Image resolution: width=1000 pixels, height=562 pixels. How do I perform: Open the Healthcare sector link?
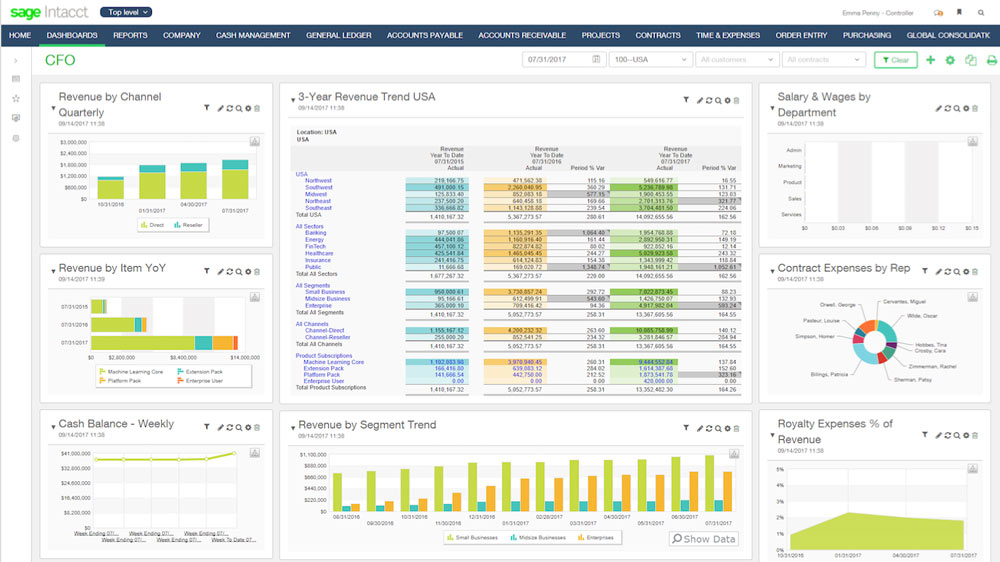point(319,253)
